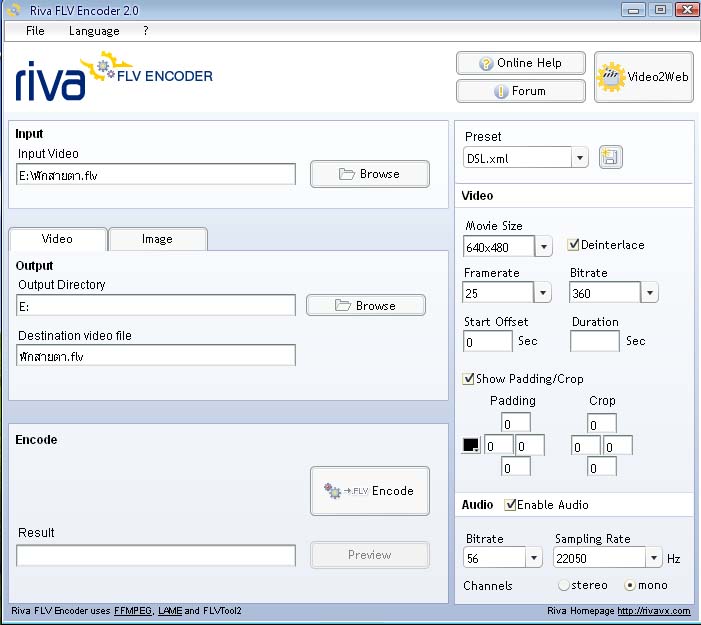The width and height of the screenshot is (701, 625).
Task: Click the Destination video file field
Action: pyautogui.click(x=156, y=355)
